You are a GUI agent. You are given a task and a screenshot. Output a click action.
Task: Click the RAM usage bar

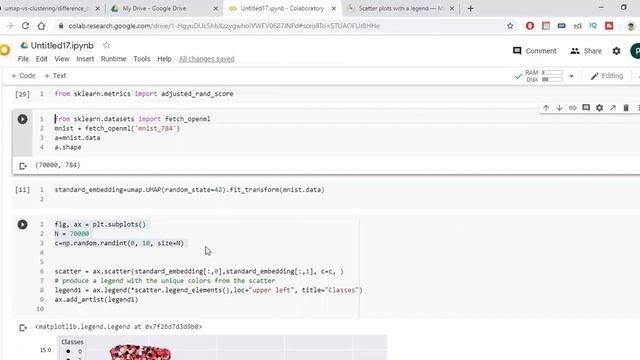pyautogui.click(x=552, y=73)
